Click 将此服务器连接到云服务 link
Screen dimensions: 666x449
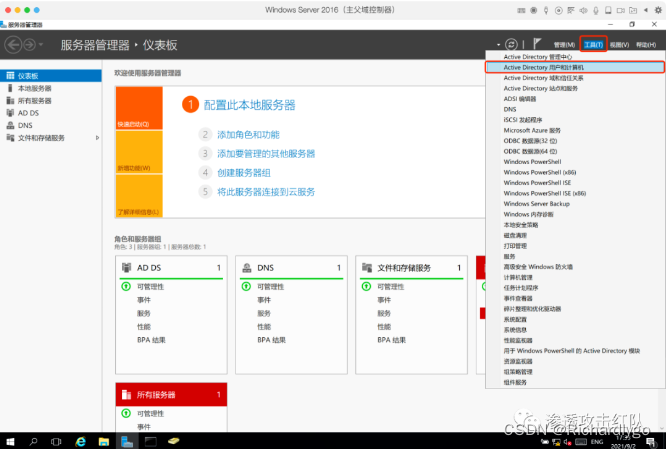(266, 192)
